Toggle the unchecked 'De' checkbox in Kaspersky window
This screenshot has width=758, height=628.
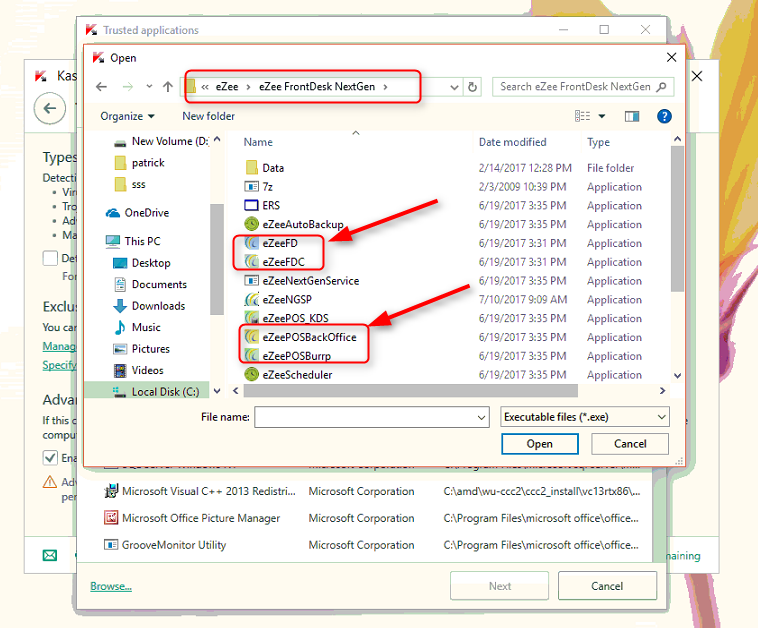50,258
